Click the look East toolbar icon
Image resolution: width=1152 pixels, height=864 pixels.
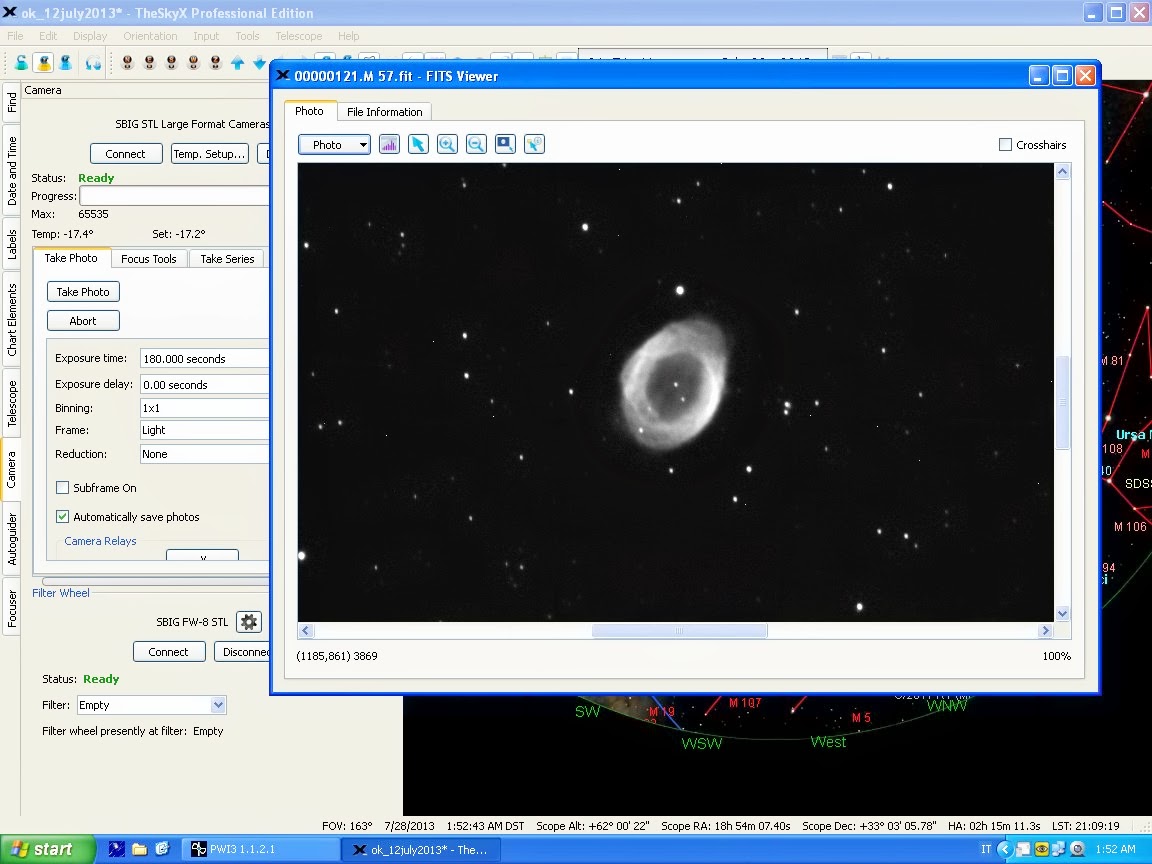(150, 63)
